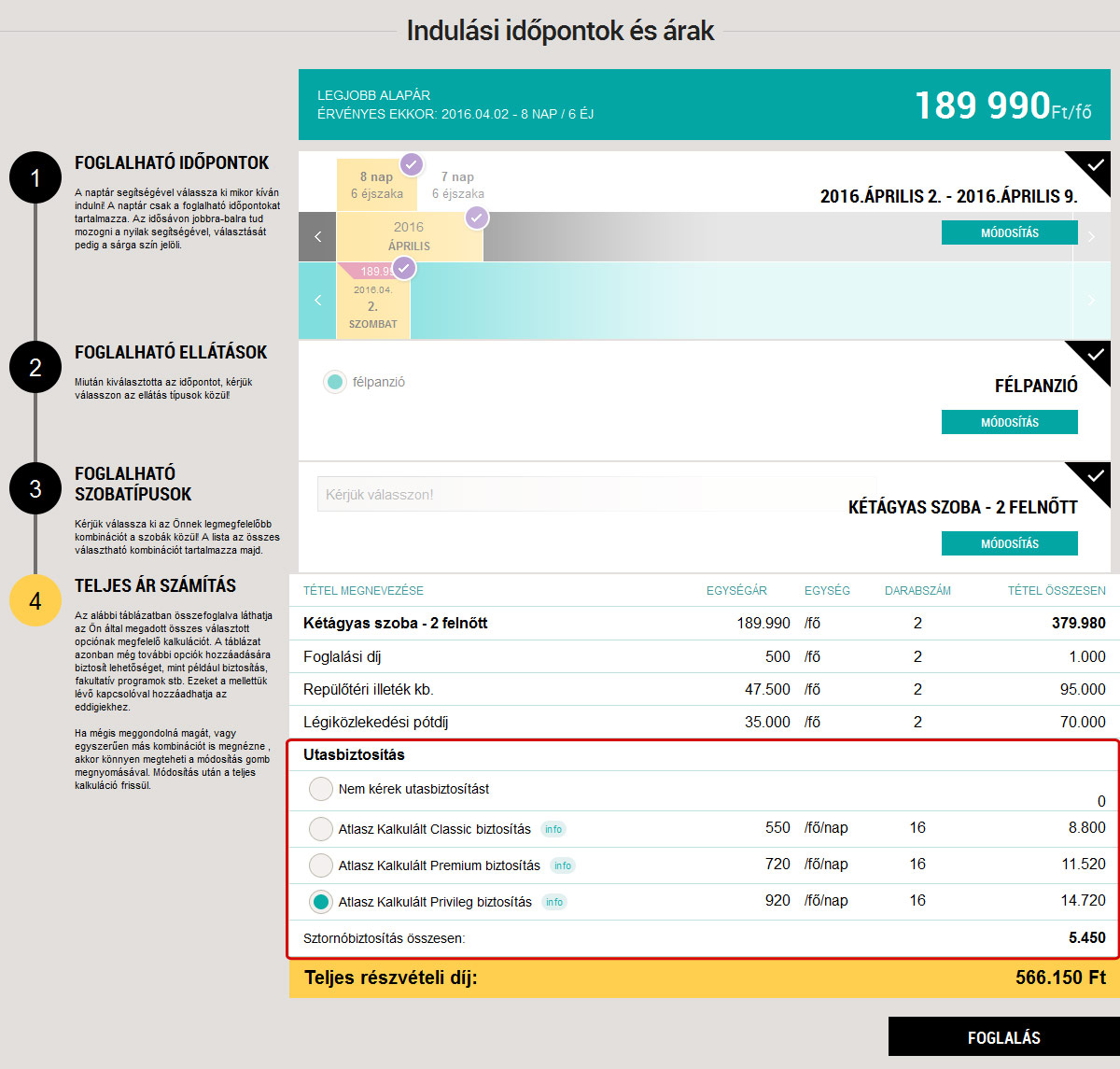The height and width of the screenshot is (1069, 1120).
Task: Click the 189 990 Ft/fő best price
Action: click(1002, 105)
